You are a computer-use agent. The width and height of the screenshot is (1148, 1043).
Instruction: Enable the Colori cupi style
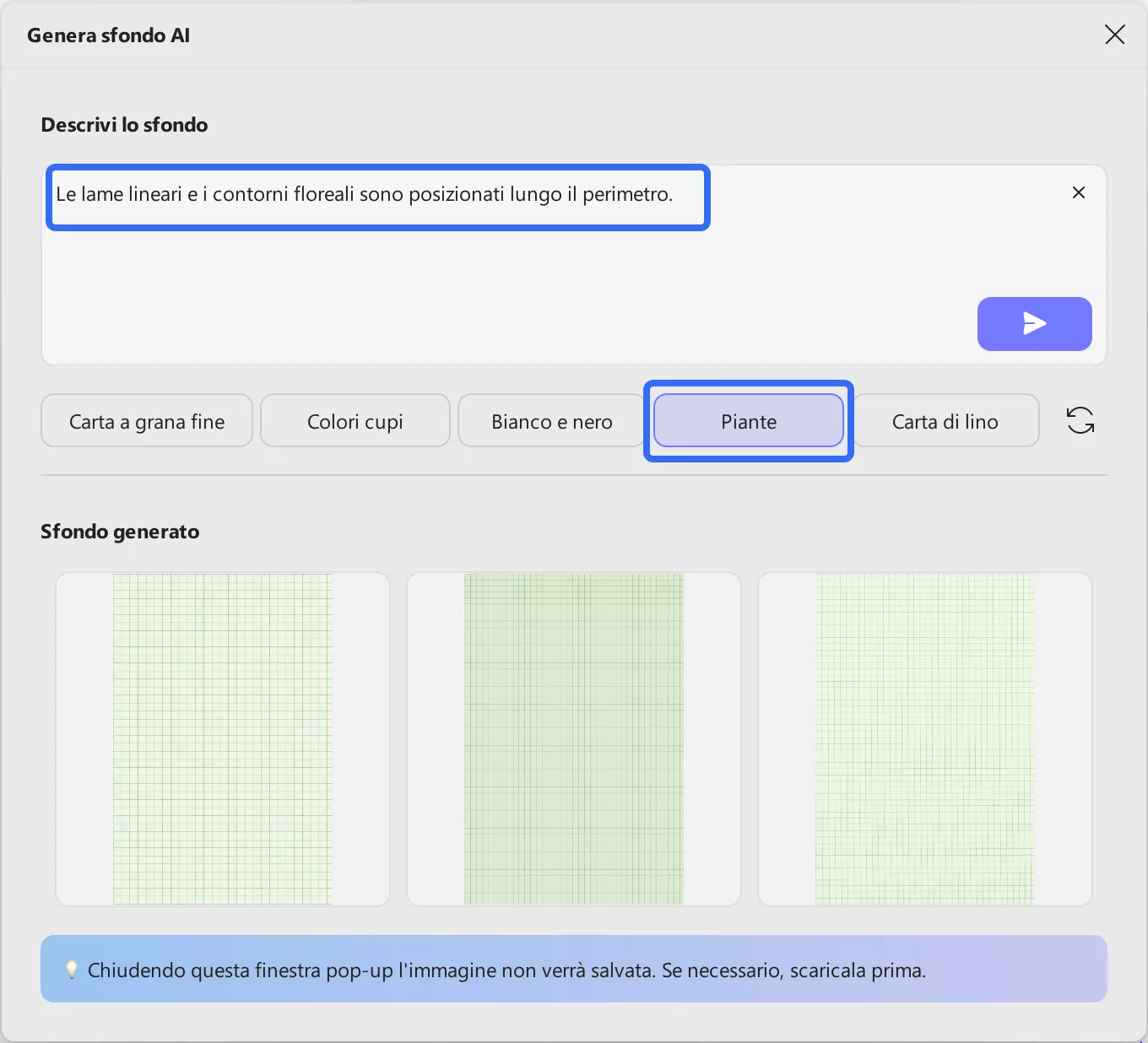(x=355, y=420)
